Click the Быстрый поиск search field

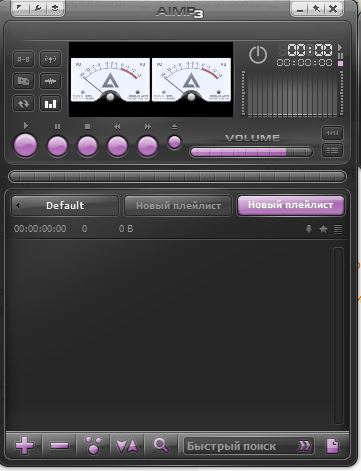pos(248,446)
